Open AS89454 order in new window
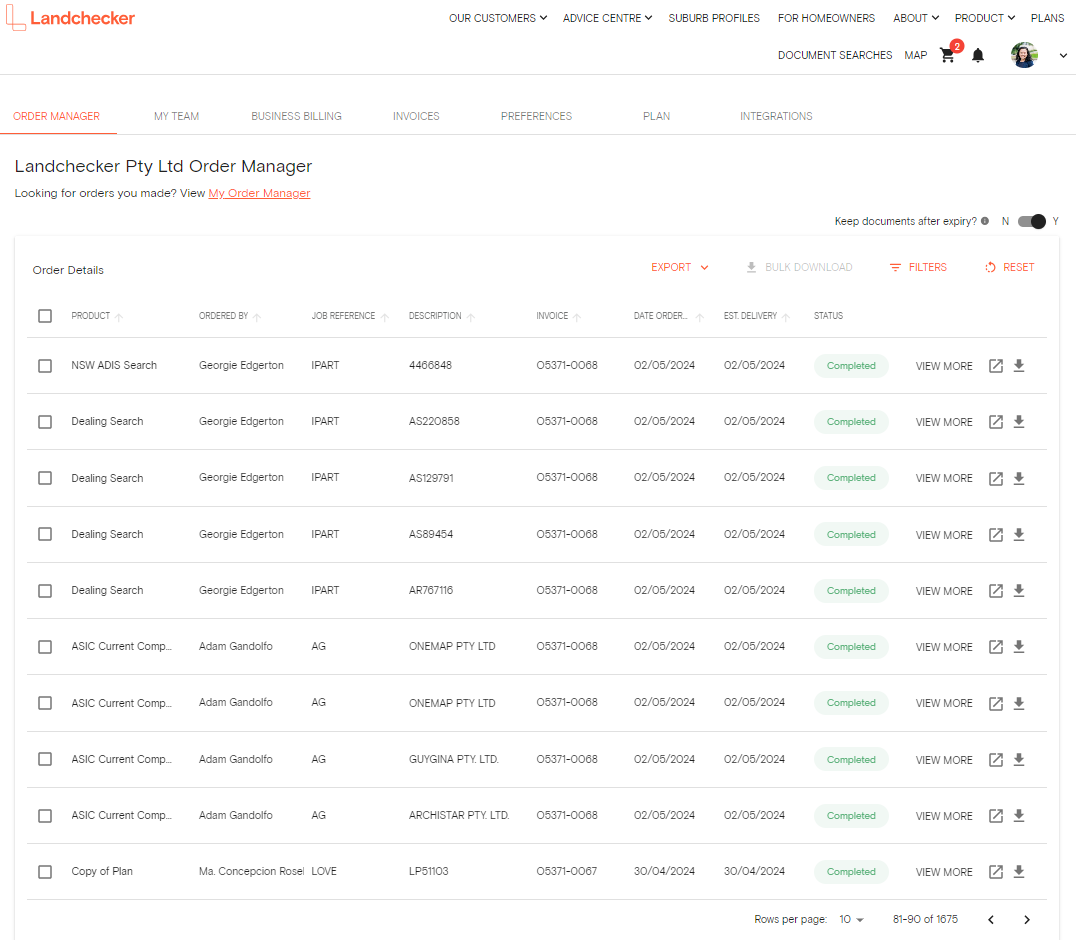 (996, 534)
